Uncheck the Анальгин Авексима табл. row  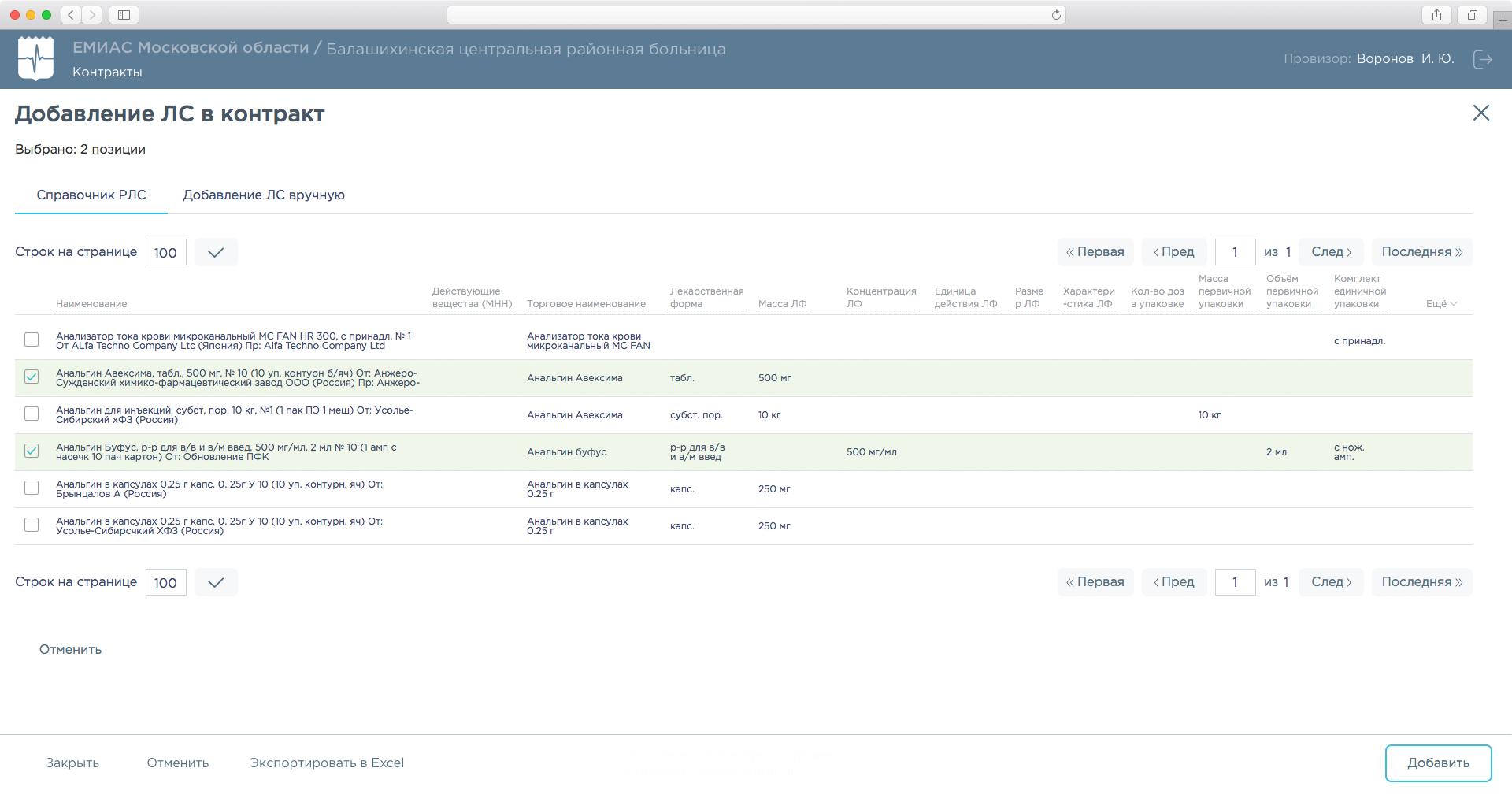click(x=31, y=377)
